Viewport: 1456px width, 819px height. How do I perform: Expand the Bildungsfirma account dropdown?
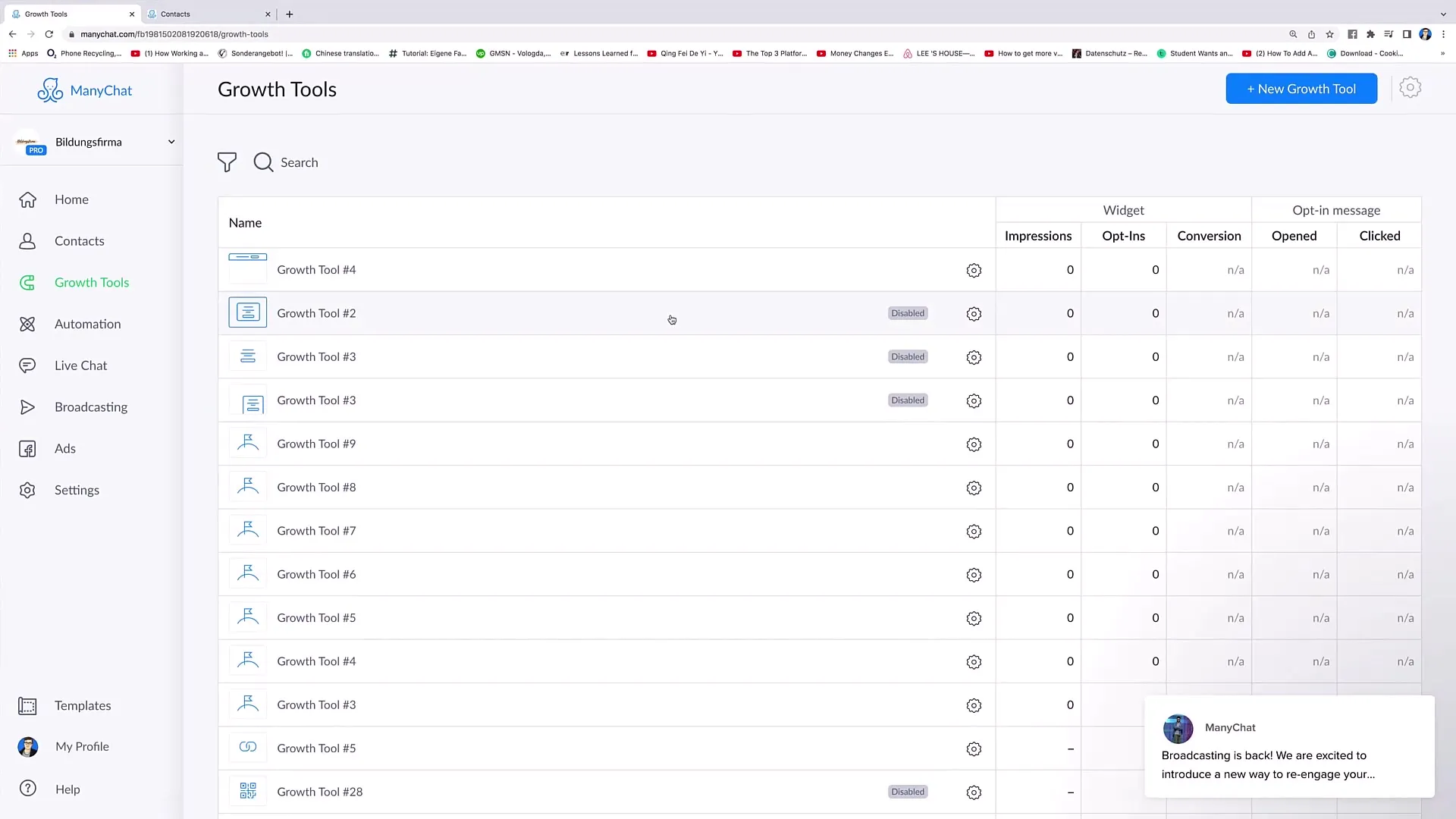(171, 142)
